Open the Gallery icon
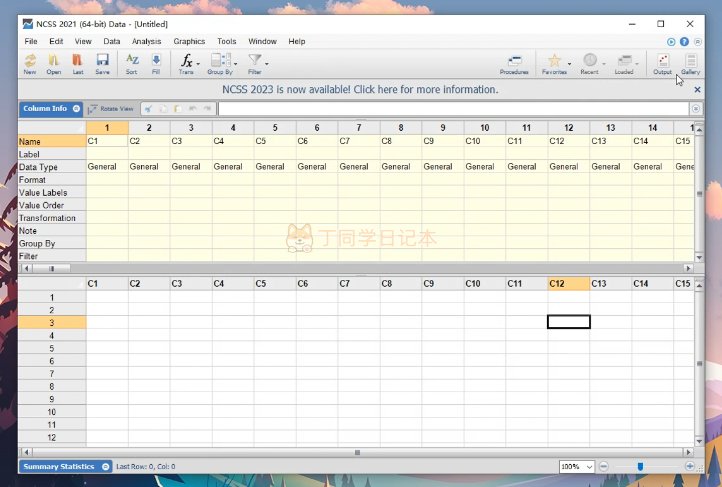 pos(690,64)
